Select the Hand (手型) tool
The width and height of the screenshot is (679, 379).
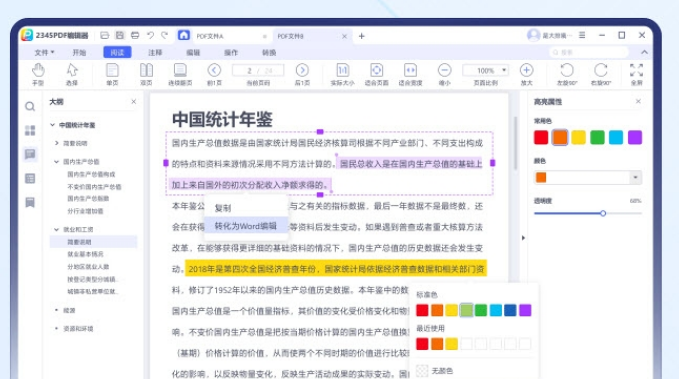38,74
